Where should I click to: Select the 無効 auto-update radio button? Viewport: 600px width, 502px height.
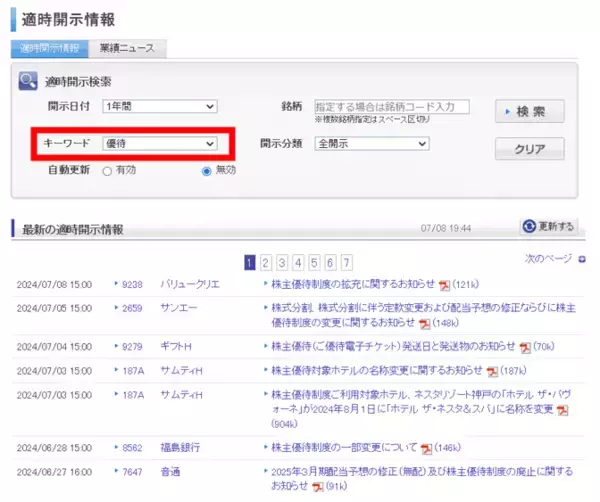(207, 171)
